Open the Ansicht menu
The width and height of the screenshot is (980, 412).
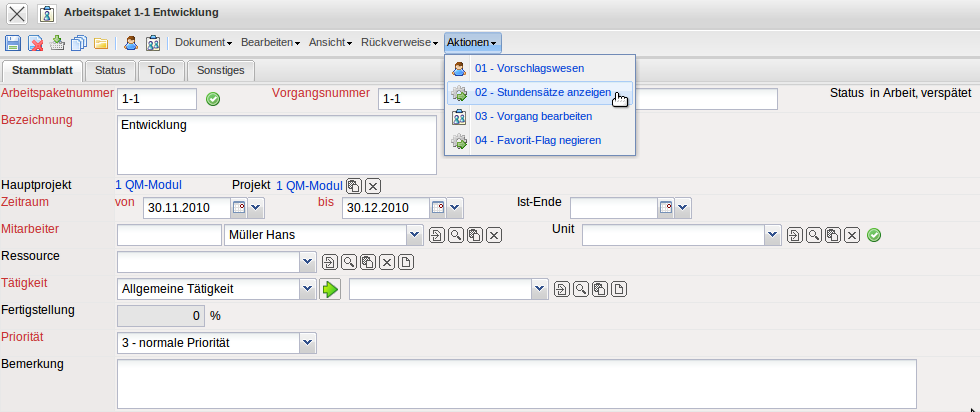[x=331, y=43]
